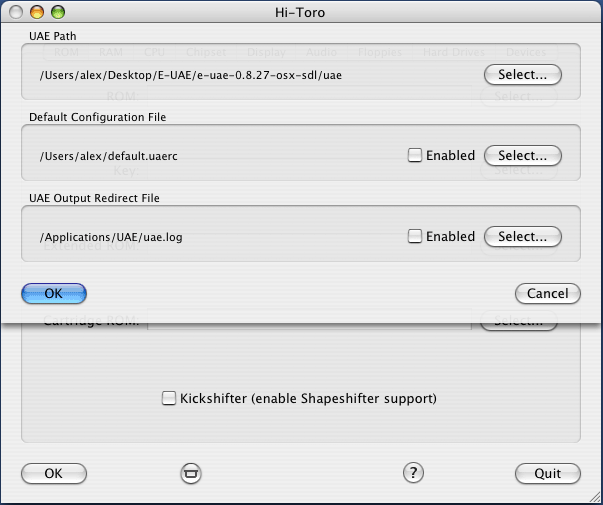
Task: Click OK button at window bottom
Action: tap(54, 473)
